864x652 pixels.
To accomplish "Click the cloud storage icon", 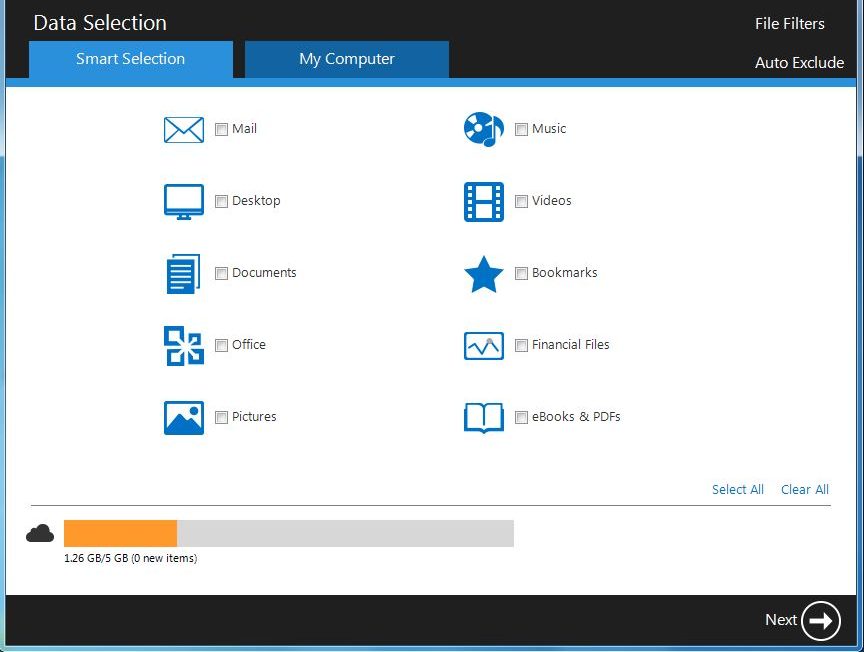I will click(40, 534).
